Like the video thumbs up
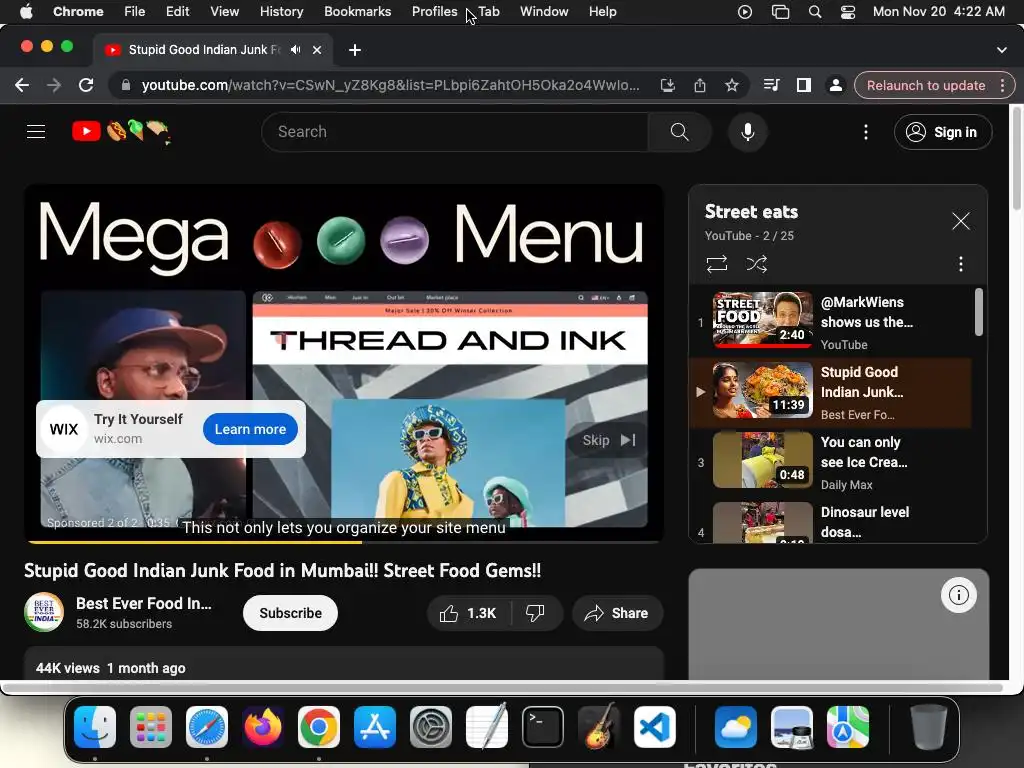Image resolution: width=1024 pixels, height=768 pixels. (x=469, y=613)
